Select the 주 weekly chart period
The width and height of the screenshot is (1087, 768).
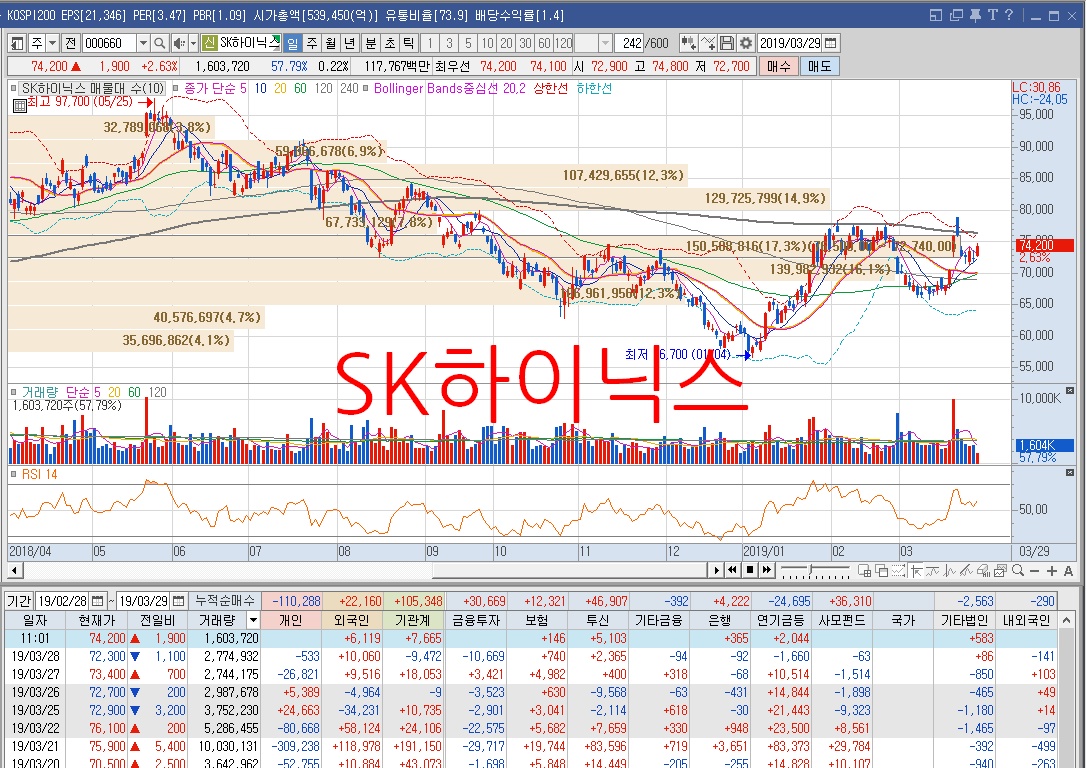pos(312,43)
